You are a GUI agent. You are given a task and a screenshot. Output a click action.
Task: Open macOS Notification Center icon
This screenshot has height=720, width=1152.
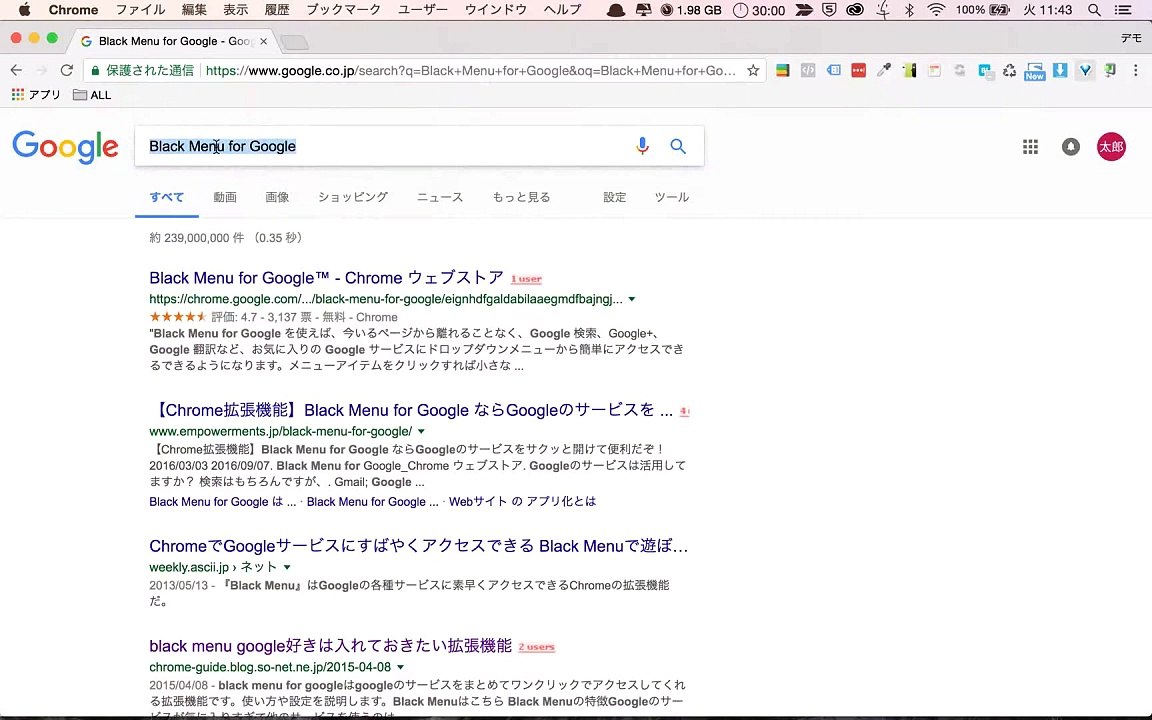[x=1123, y=10]
